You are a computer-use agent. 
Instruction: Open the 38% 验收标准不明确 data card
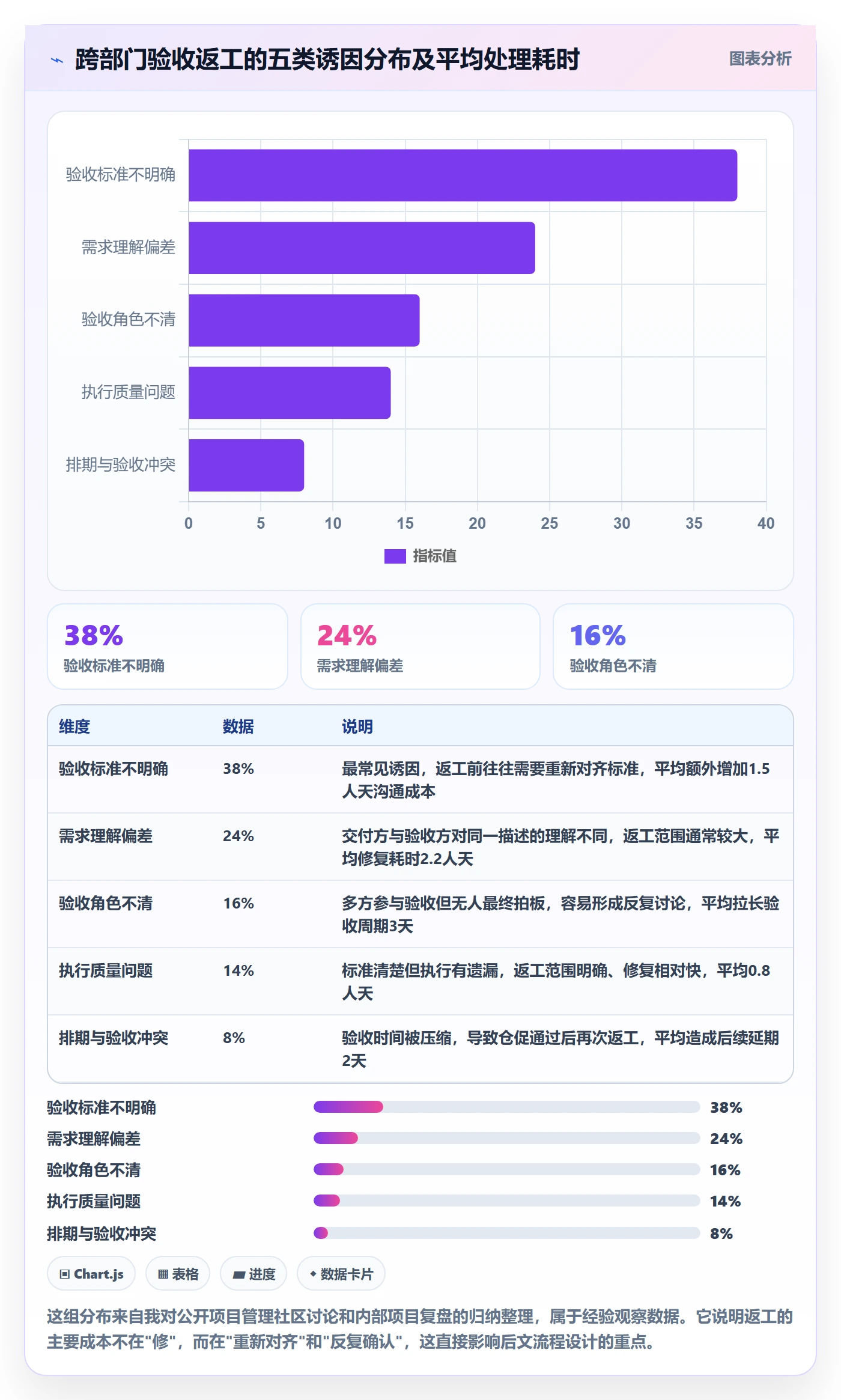click(x=168, y=647)
